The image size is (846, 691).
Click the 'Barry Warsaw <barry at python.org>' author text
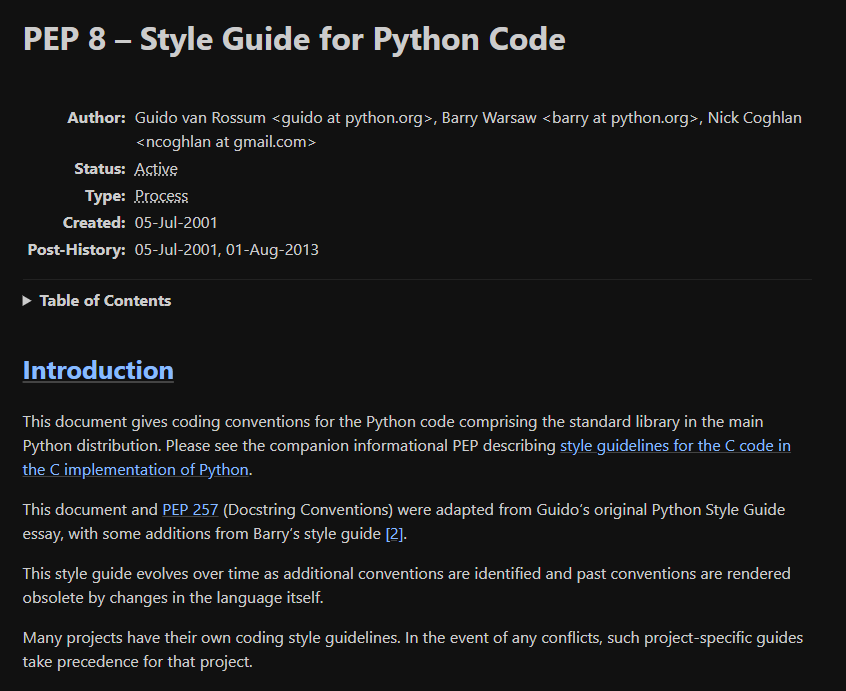(570, 118)
